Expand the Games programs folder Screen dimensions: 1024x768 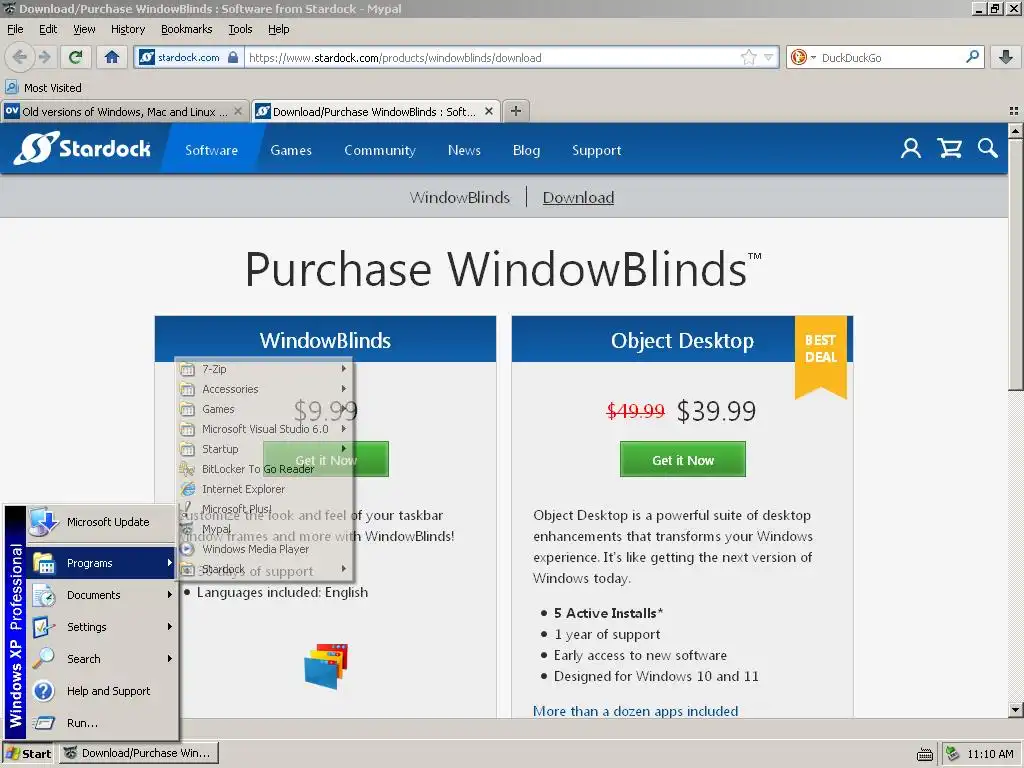(264, 409)
